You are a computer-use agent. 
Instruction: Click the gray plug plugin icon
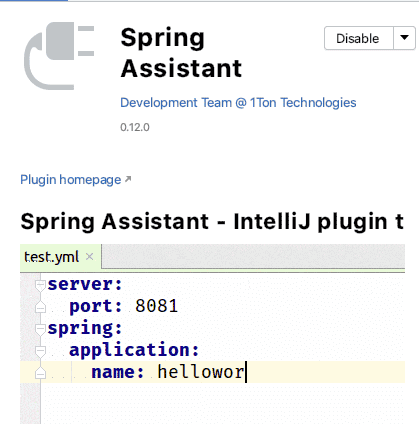(59, 56)
